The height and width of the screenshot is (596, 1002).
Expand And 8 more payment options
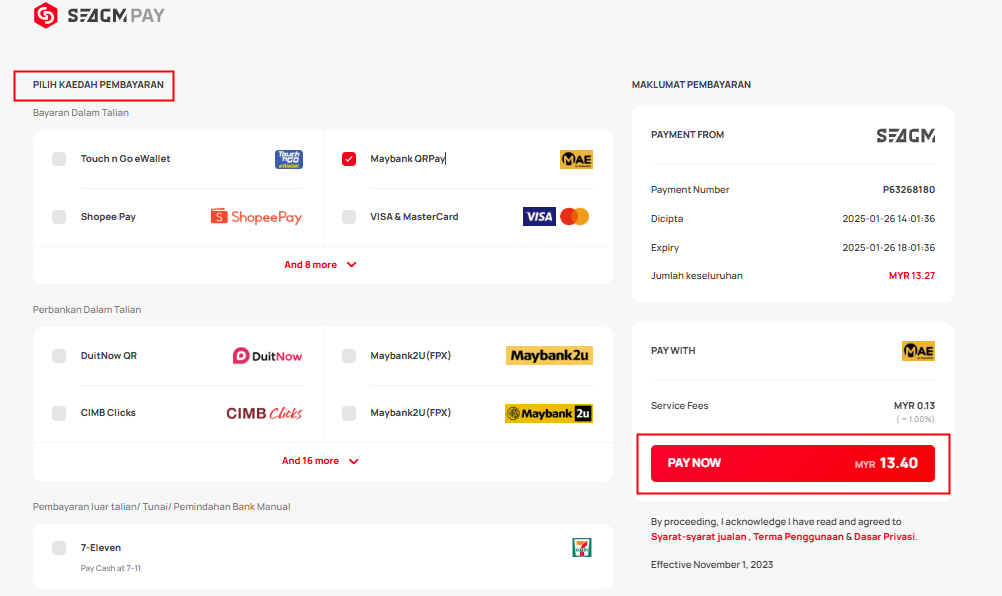click(320, 264)
